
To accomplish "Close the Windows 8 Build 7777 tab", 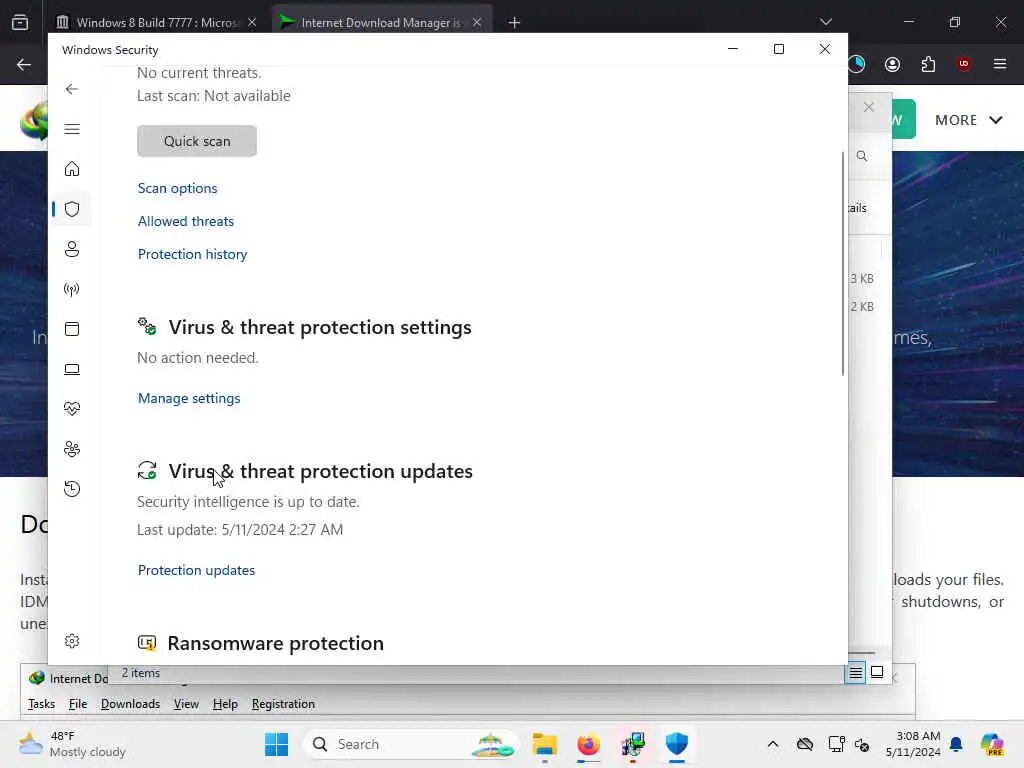I will click(x=252, y=22).
